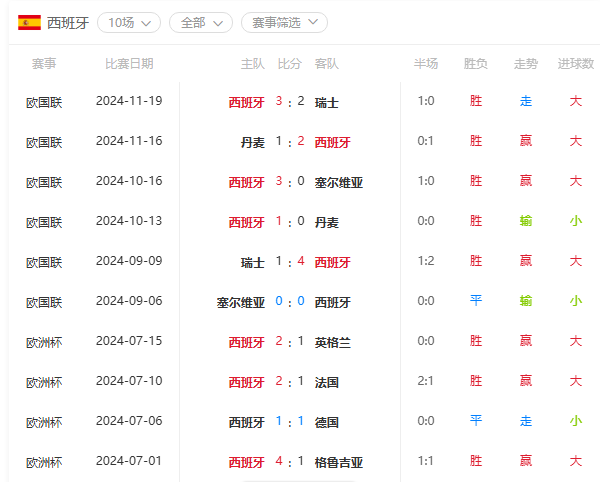
Task: Click 欧洲杯 in the 2024-07-01 row
Action: 44,462
